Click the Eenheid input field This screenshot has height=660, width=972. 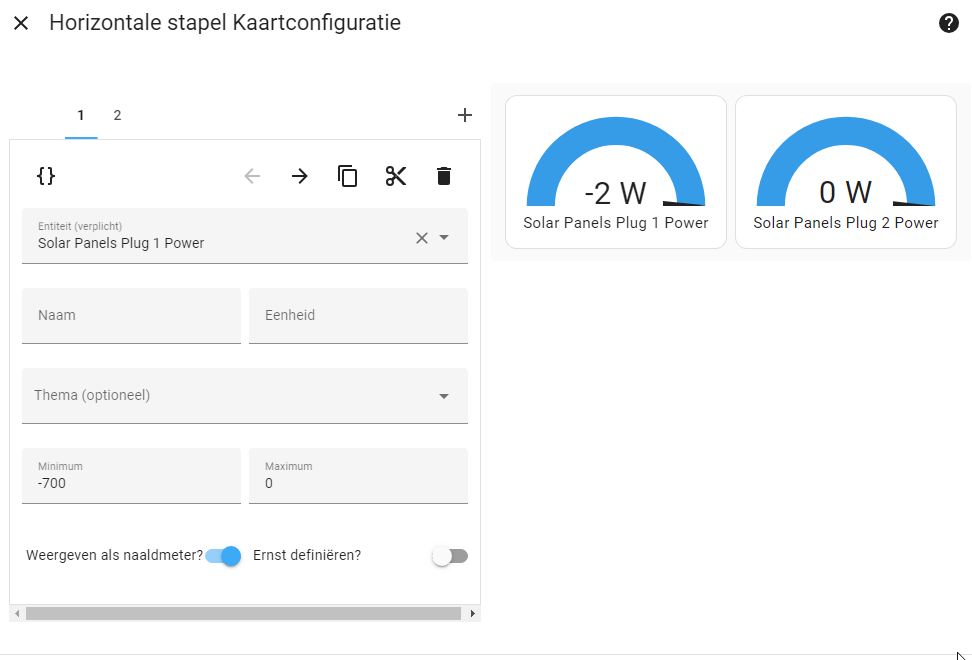click(x=358, y=316)
